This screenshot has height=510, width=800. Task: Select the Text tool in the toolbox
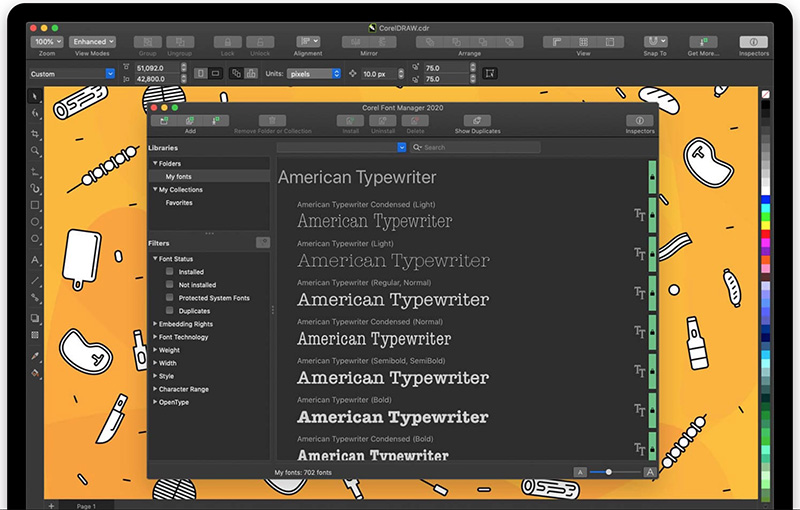tap(35, 260)
